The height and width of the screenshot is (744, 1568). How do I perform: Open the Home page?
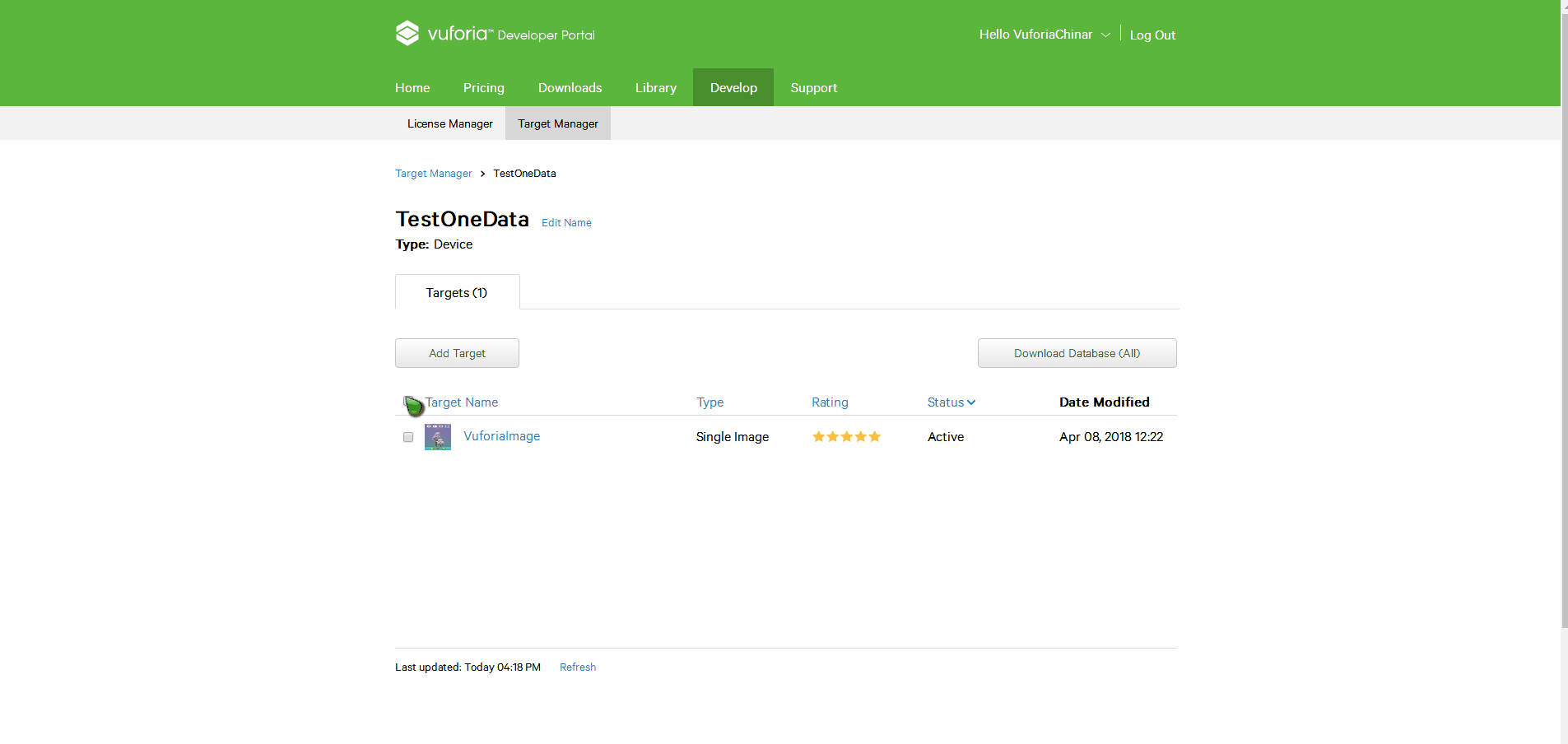[x=412, y=87]
